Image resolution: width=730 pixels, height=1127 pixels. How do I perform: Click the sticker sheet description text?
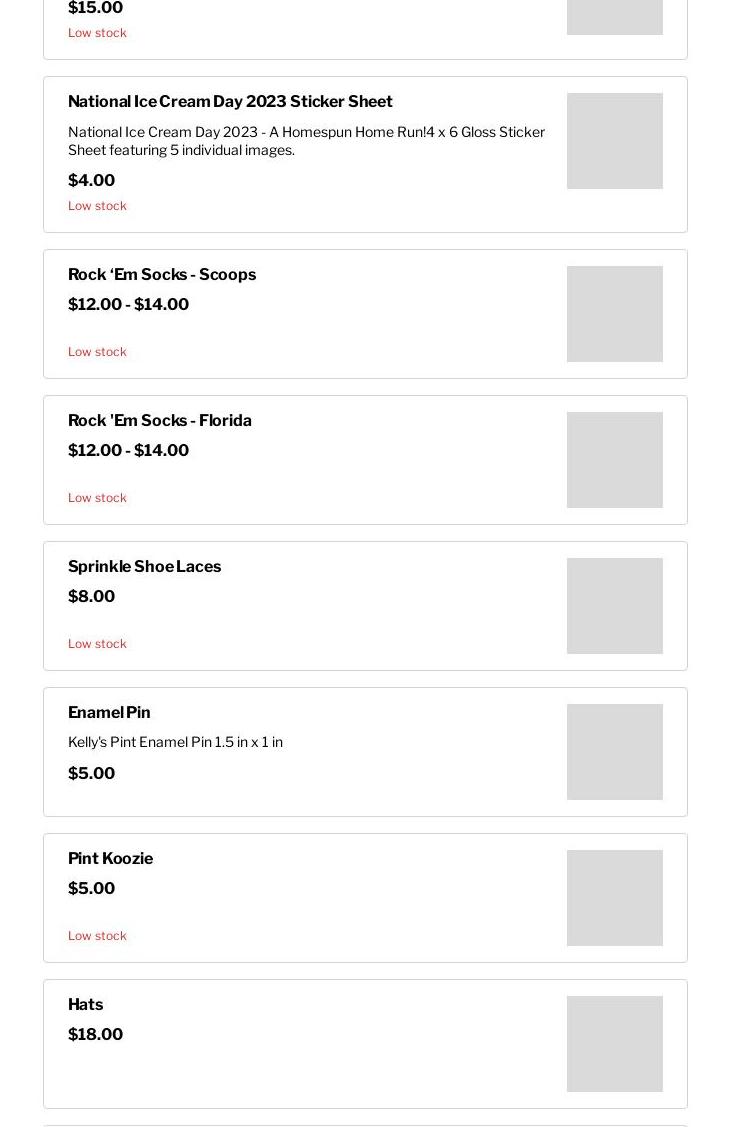(306, 141)
